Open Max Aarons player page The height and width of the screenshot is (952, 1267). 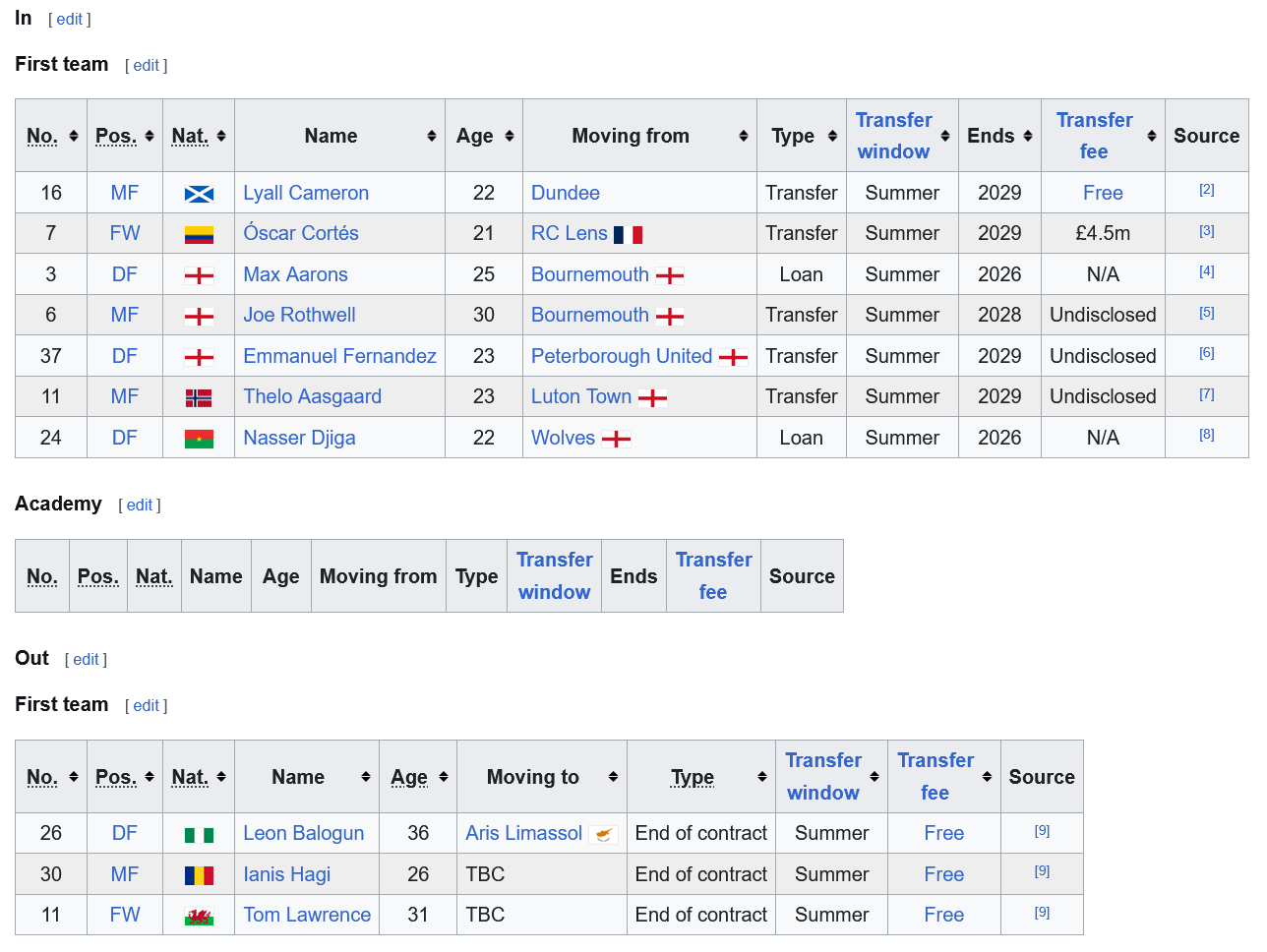click(x=295, y=275)
